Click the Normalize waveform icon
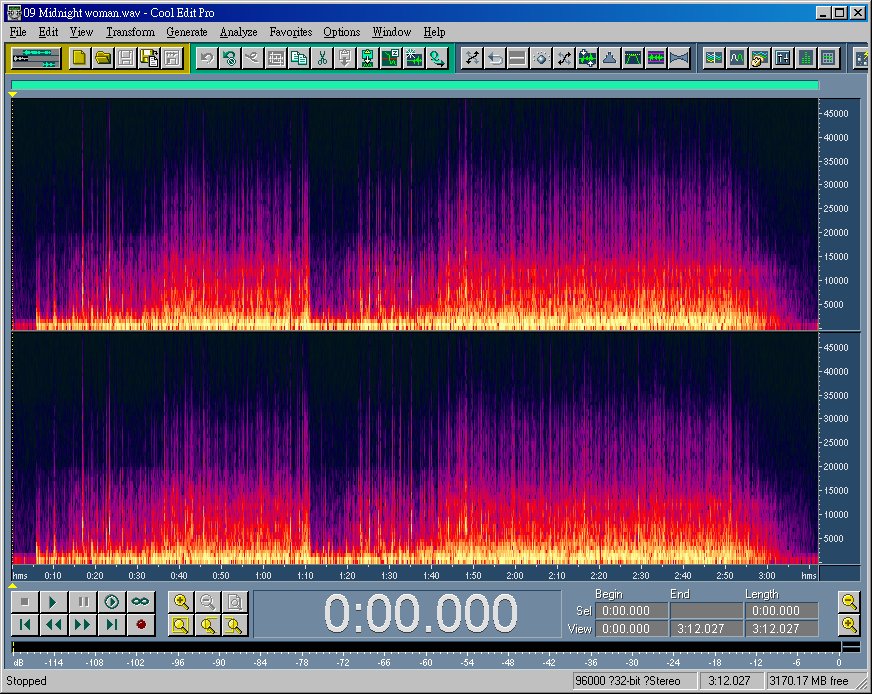The image size is (872, 694). click(587, 58)
